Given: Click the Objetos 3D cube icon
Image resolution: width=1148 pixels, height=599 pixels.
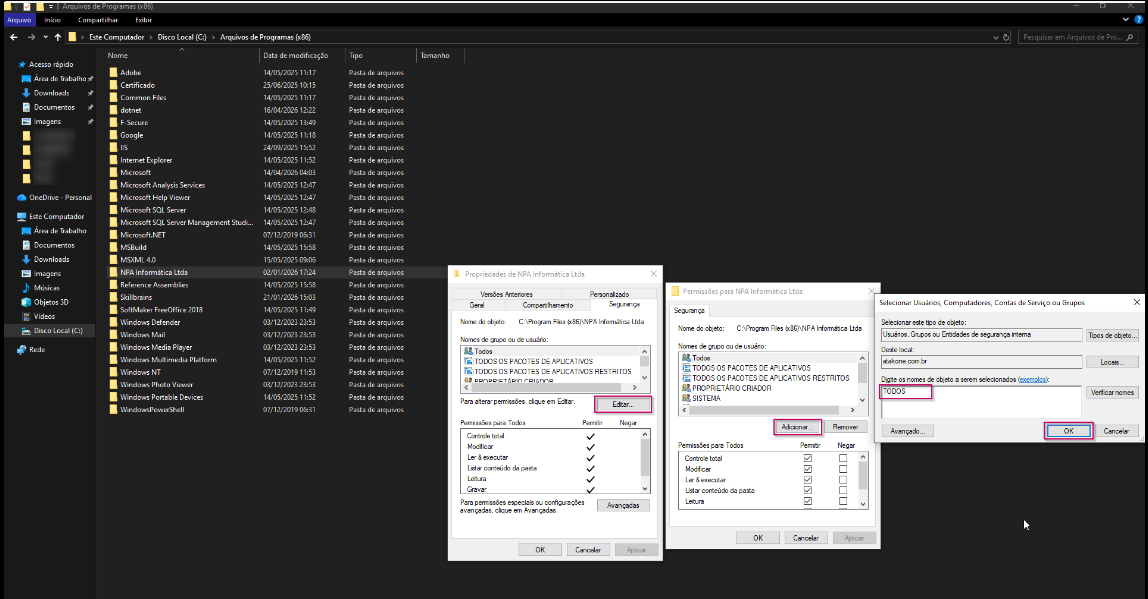Looking at the screenshot, I should coord(26,302).
